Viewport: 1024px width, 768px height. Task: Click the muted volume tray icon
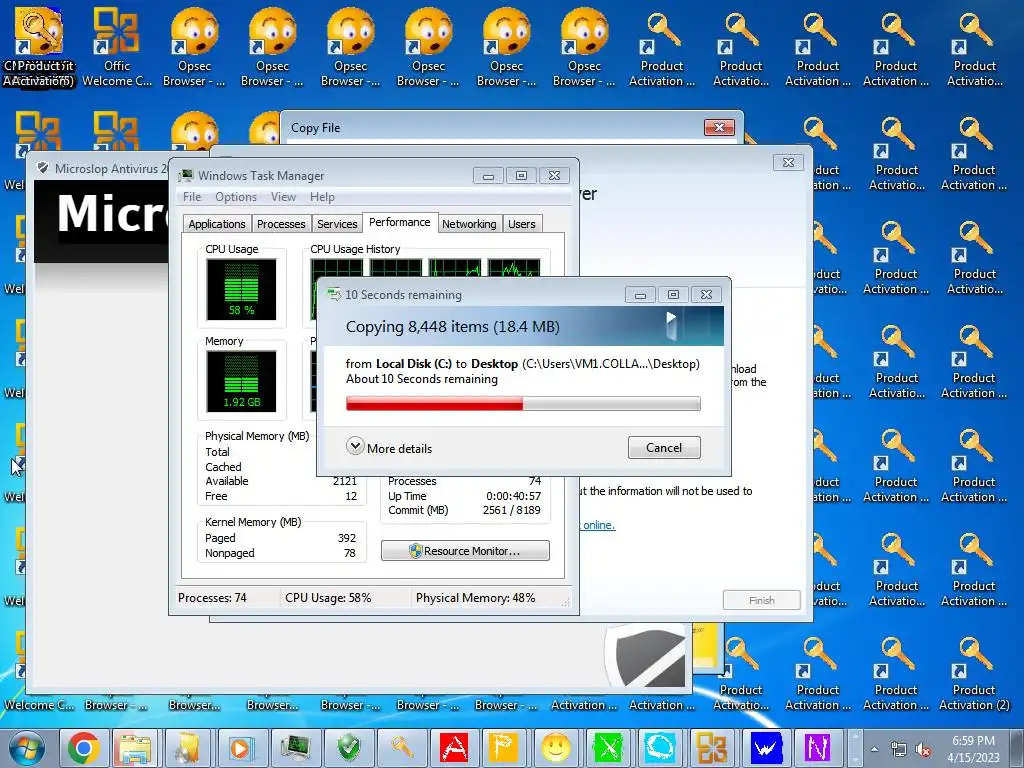(923, 749)
